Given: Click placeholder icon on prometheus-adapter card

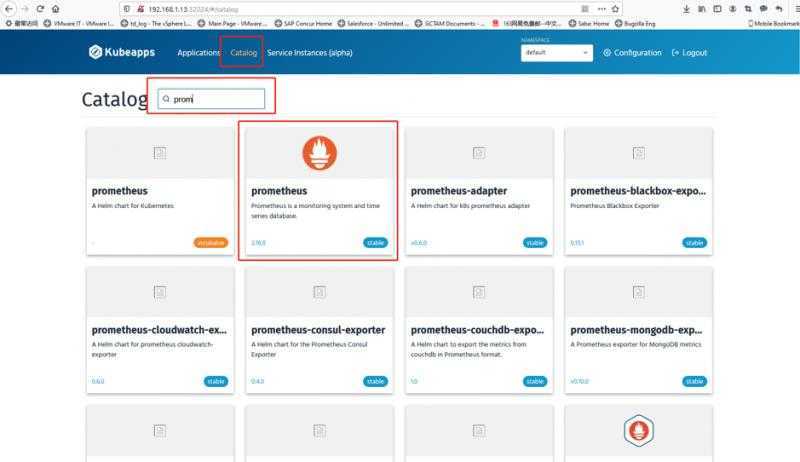Looking at the screenshot, I should [479, 153].
